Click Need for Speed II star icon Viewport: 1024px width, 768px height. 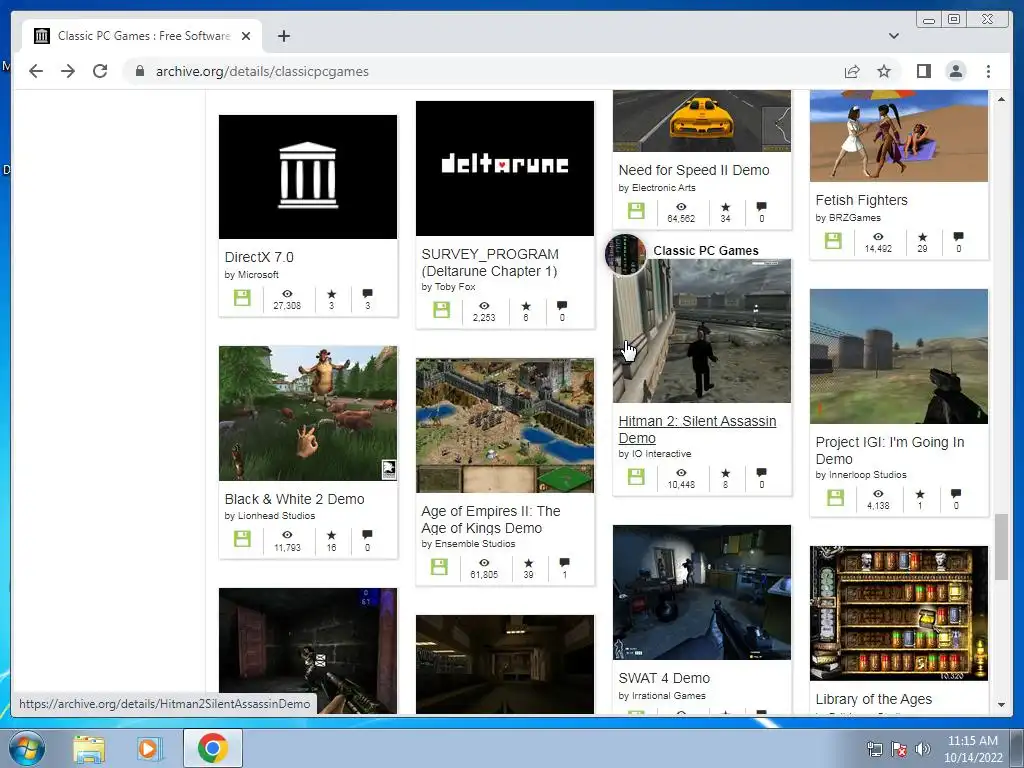point(725,207)
